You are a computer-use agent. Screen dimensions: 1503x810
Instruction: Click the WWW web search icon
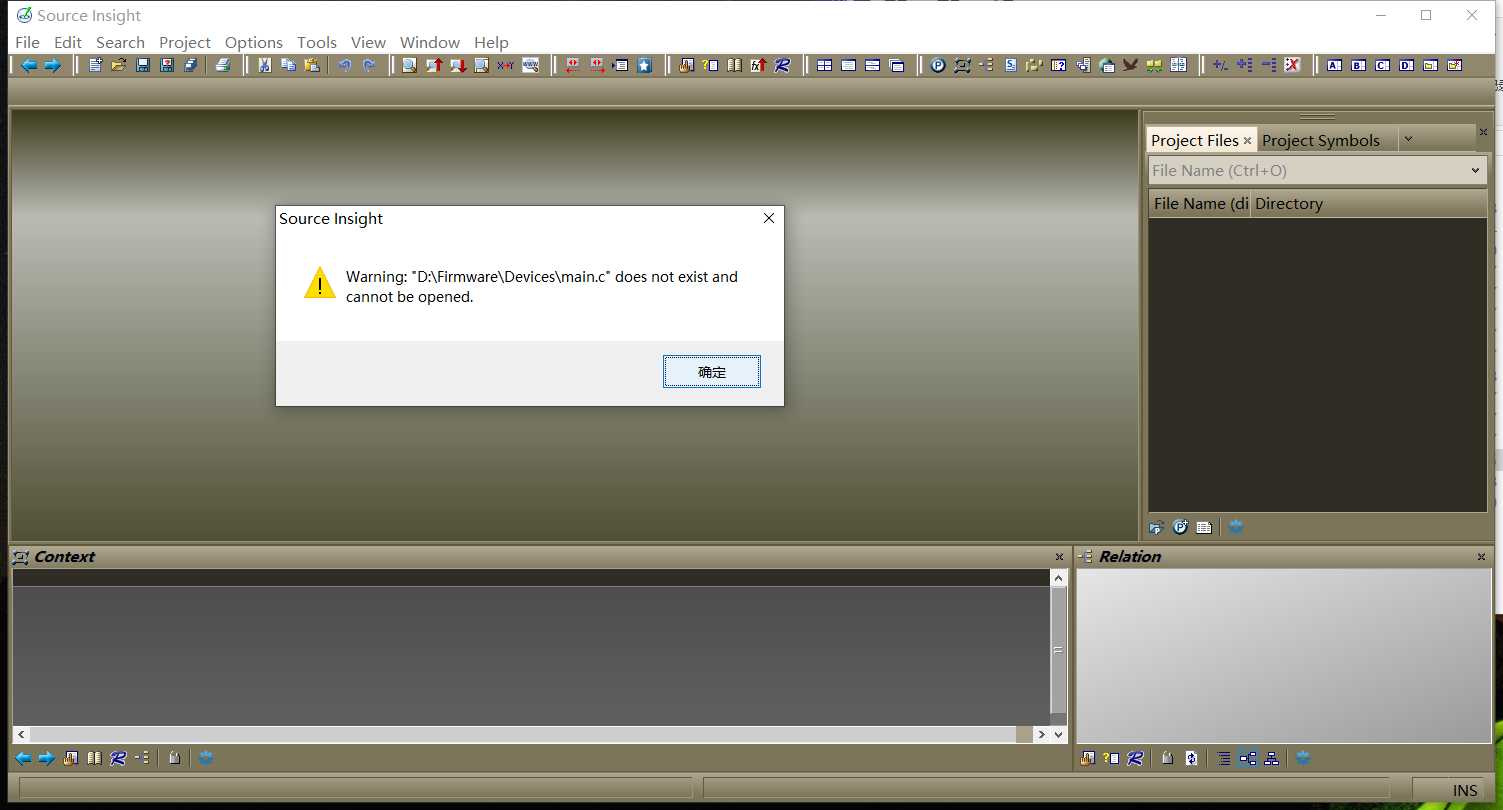pyautogui.click(x=530, y=65)
